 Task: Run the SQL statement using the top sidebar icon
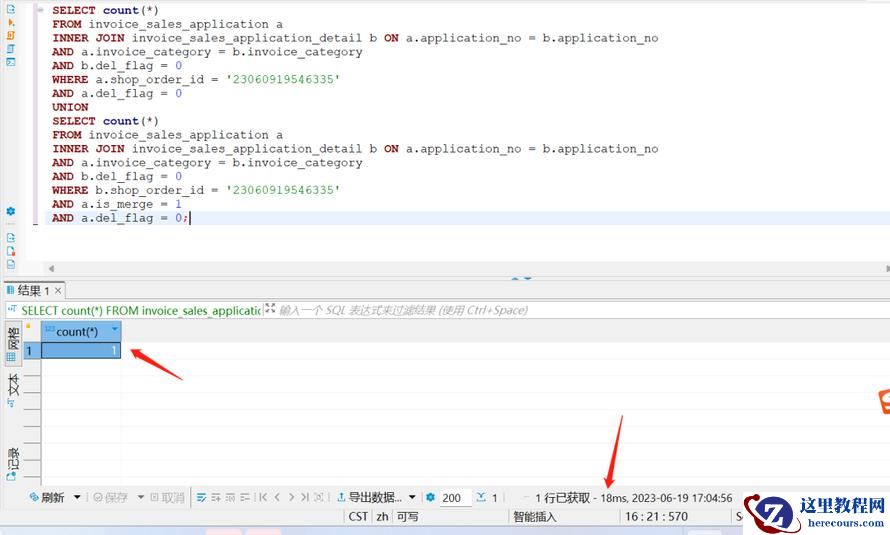10,9
